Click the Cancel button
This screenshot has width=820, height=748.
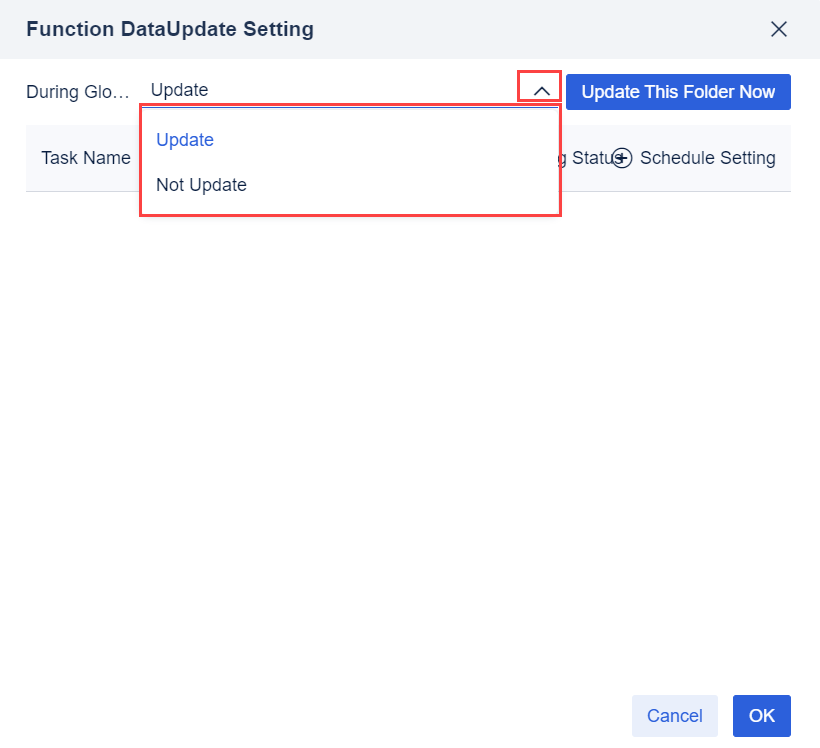[674, 716]
